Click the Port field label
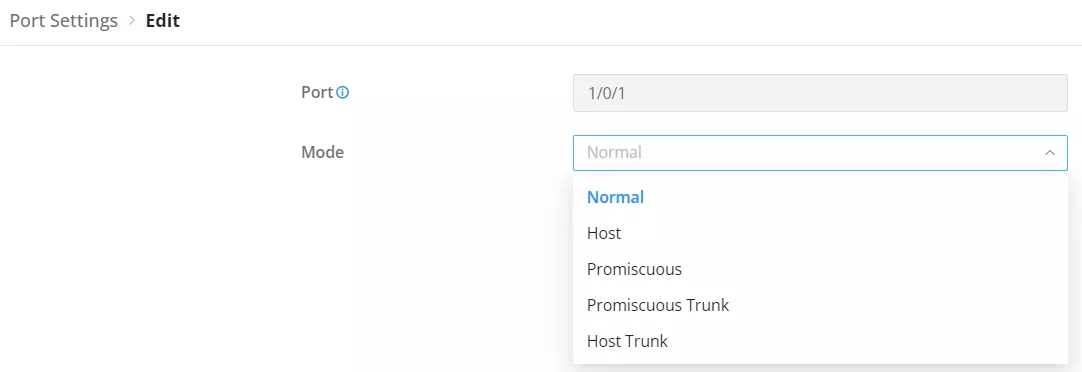 317,92
